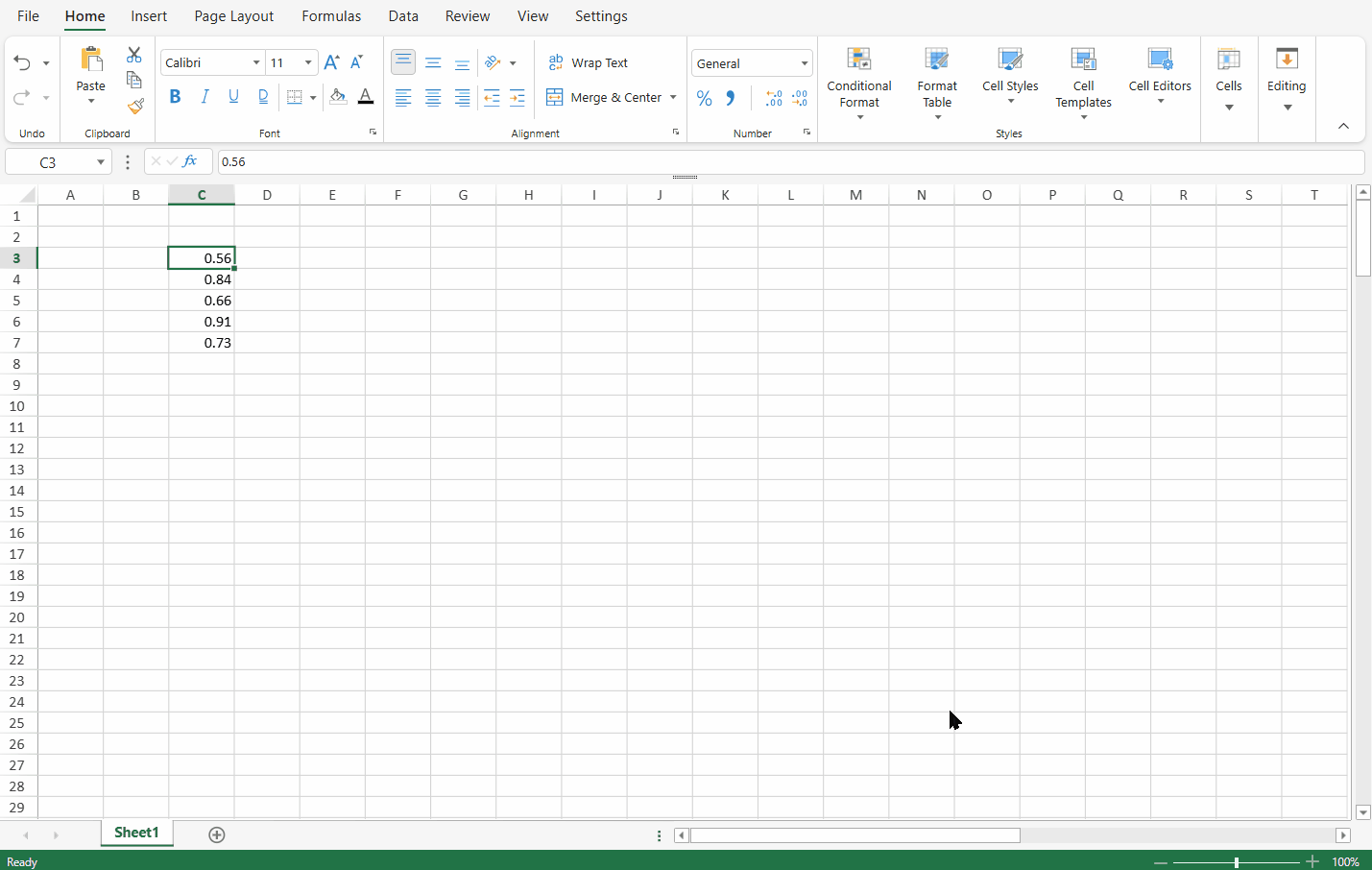Click the Paste clipboard icon

[x=91, y=60]
